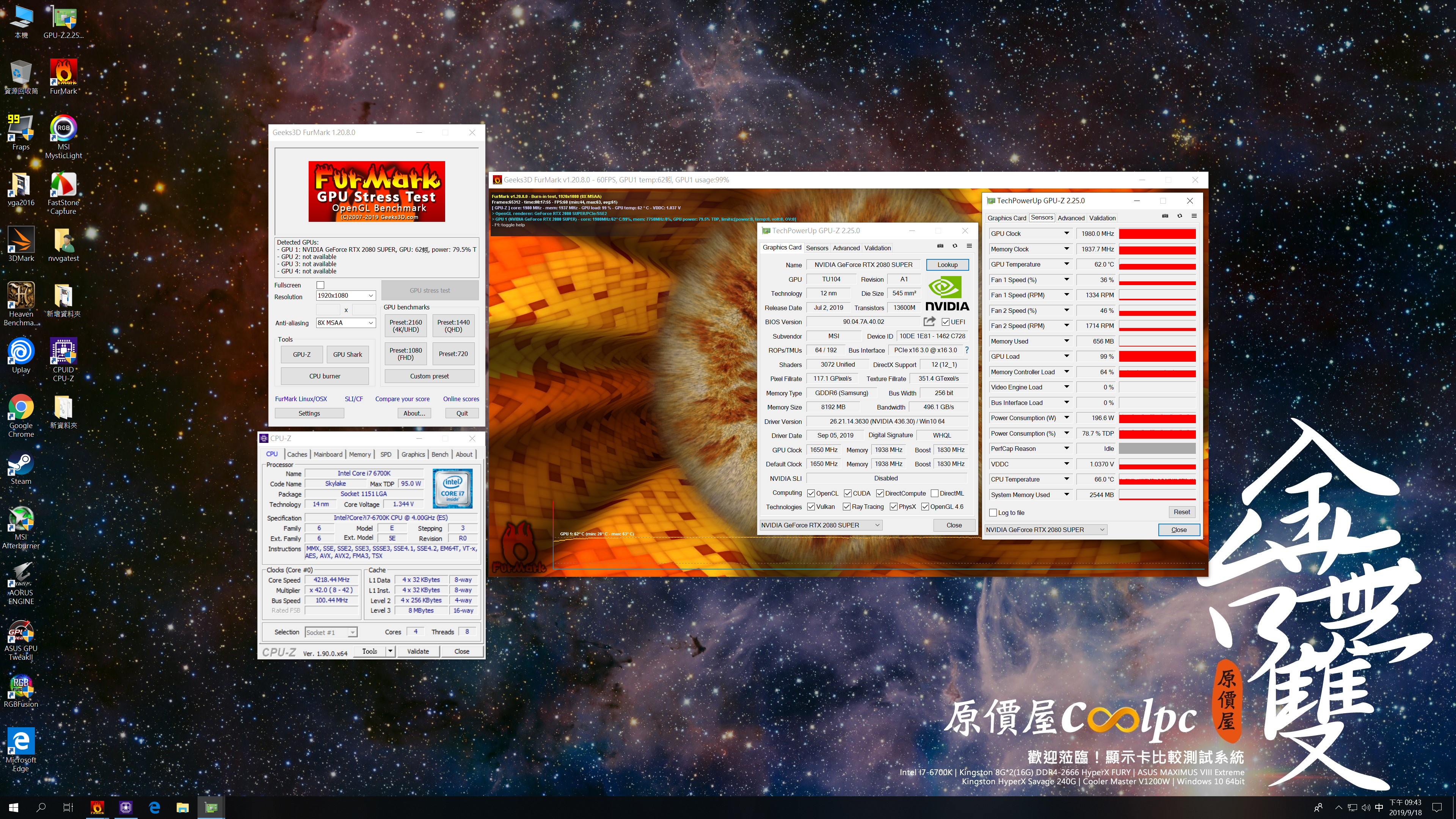Open Heaven Benchmark shortcut
This screenshot has width=1456, height=819.
tap(21, 304)
